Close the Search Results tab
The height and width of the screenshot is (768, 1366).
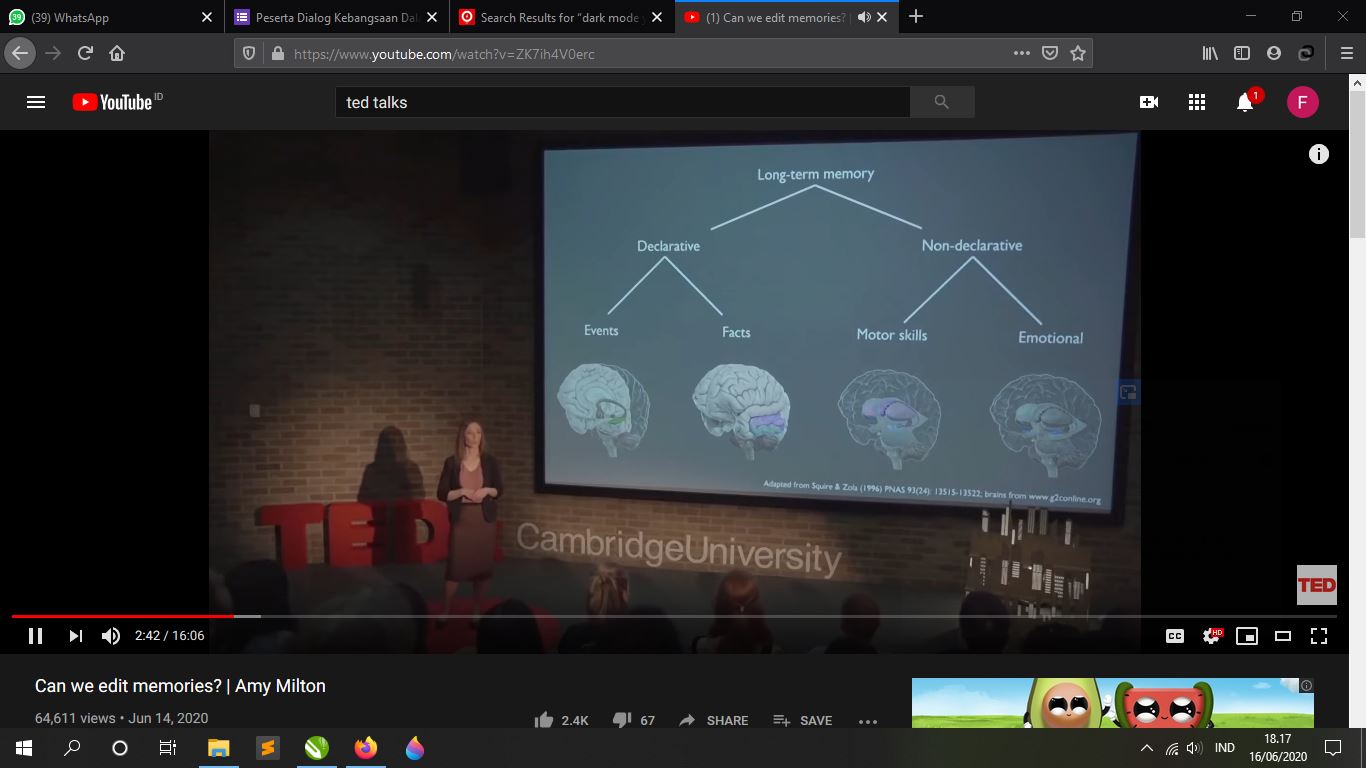[x=657, y=17]
